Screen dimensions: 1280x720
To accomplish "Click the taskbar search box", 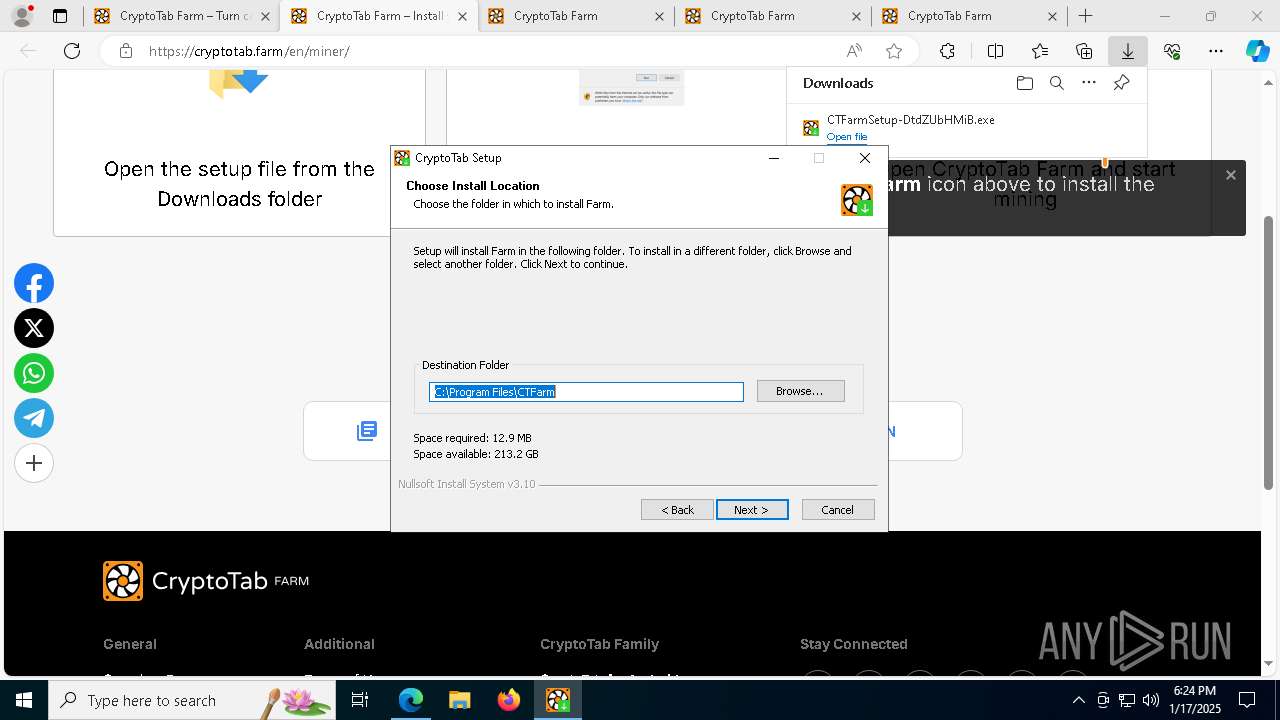I will [x=193, y=700].
